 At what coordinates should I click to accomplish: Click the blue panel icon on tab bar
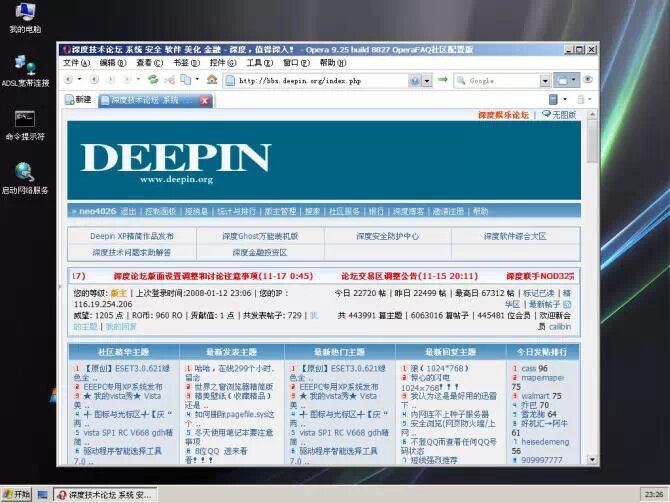coord(553,99)
